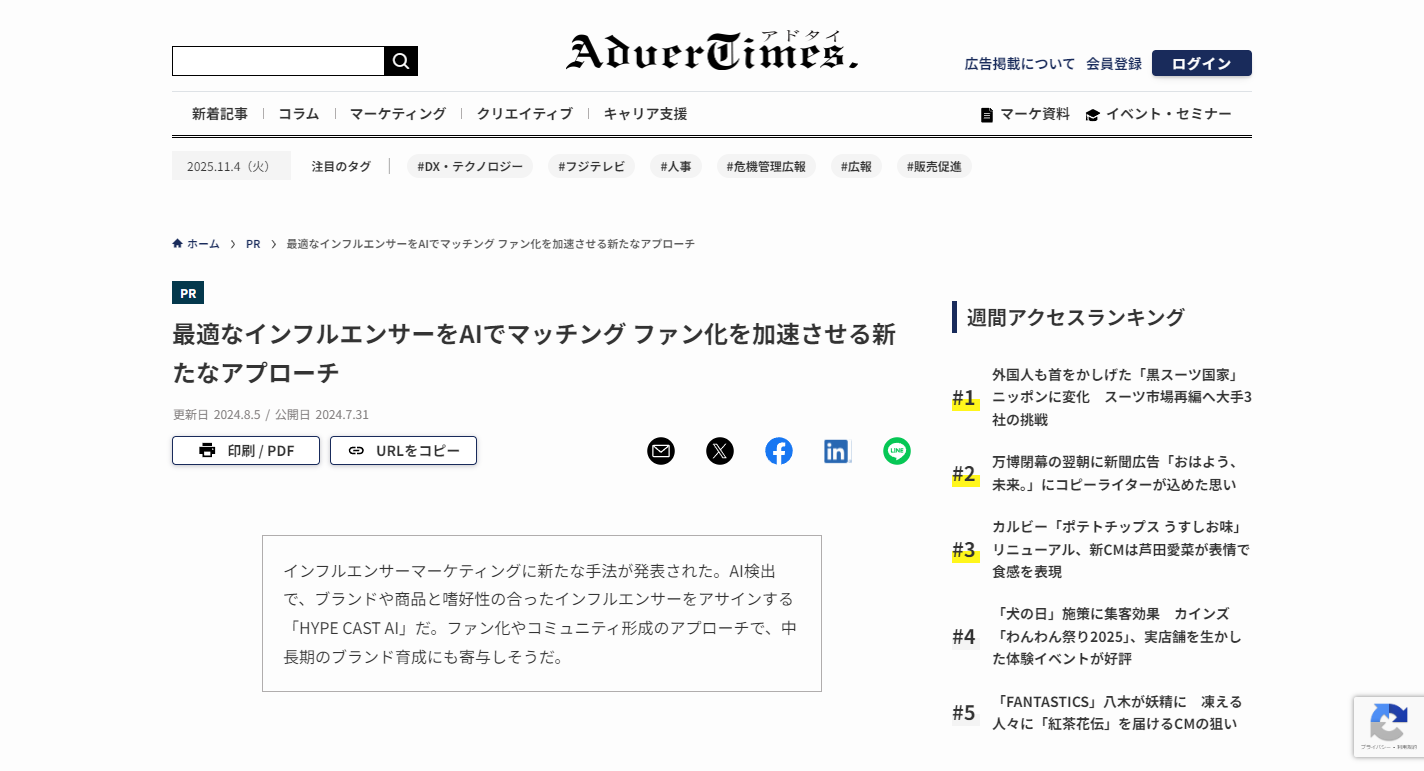This screenshot has width=1424, height=771.
Task: Open the マーケティング menu item
Action: 398,114
